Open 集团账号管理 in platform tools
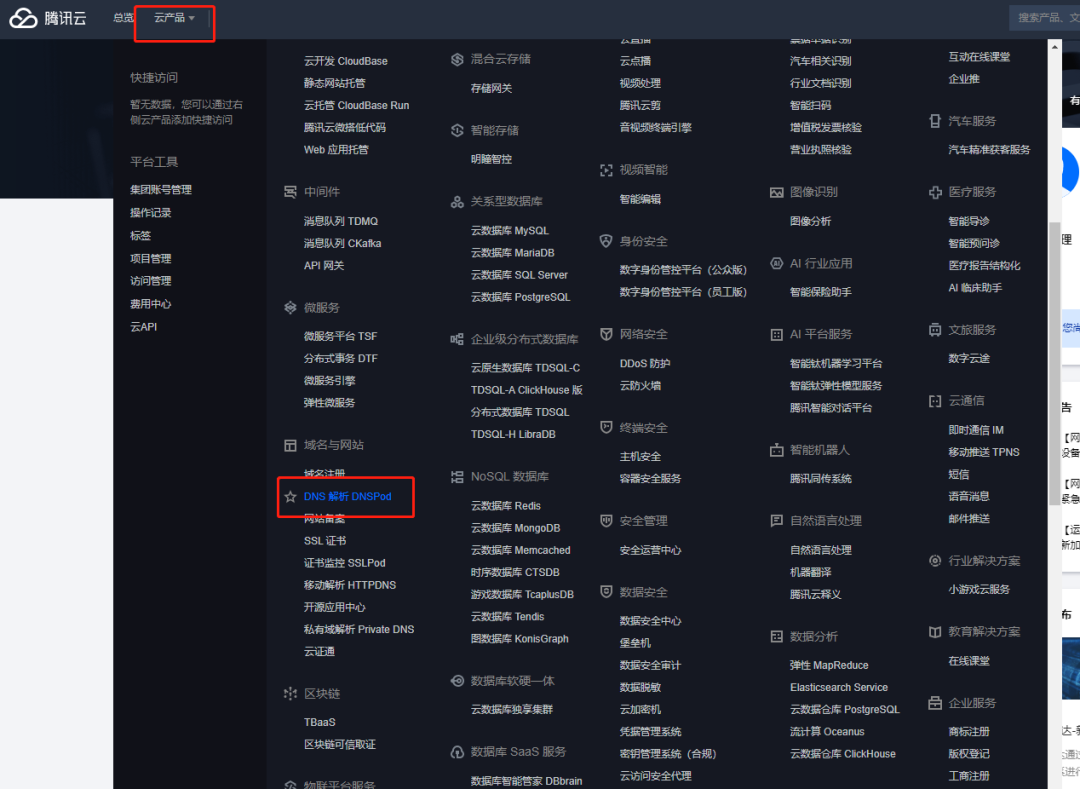The height and width of the screenshot is (789, 1080). click(x=161, y=189)
